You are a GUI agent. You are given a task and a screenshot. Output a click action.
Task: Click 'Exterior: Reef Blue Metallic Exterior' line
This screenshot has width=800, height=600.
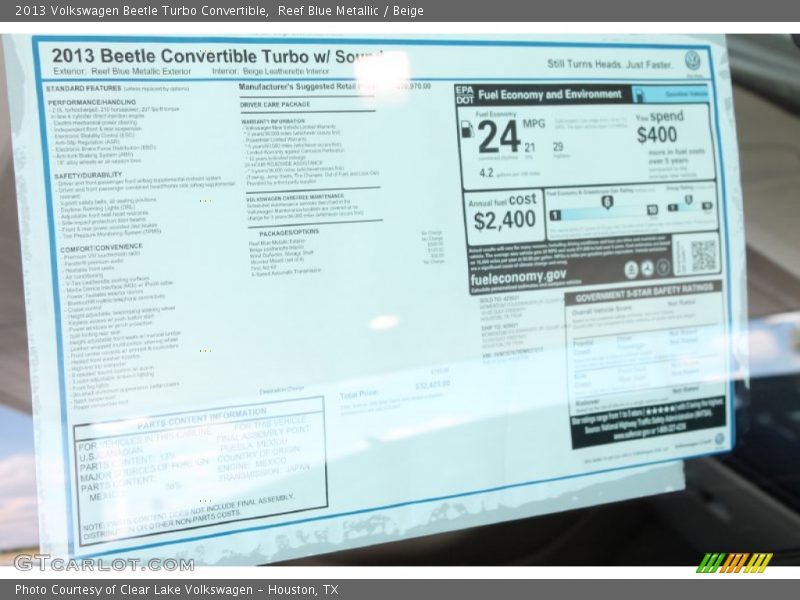pyautogui.click(x=122, y=71)
